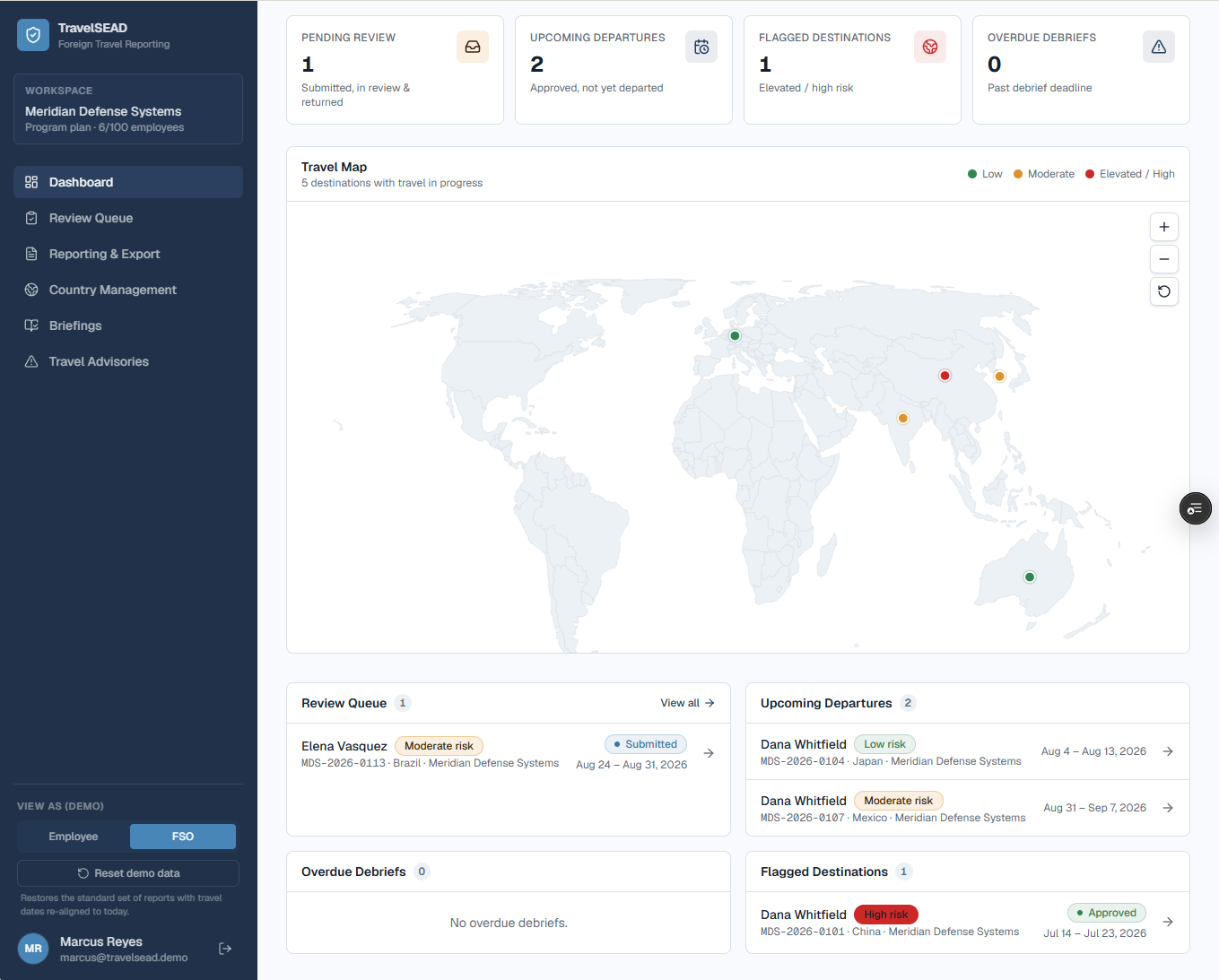The image size is (1219, 980).
Task: Reset the travel map view
Action: click(x=1164, y=291)
